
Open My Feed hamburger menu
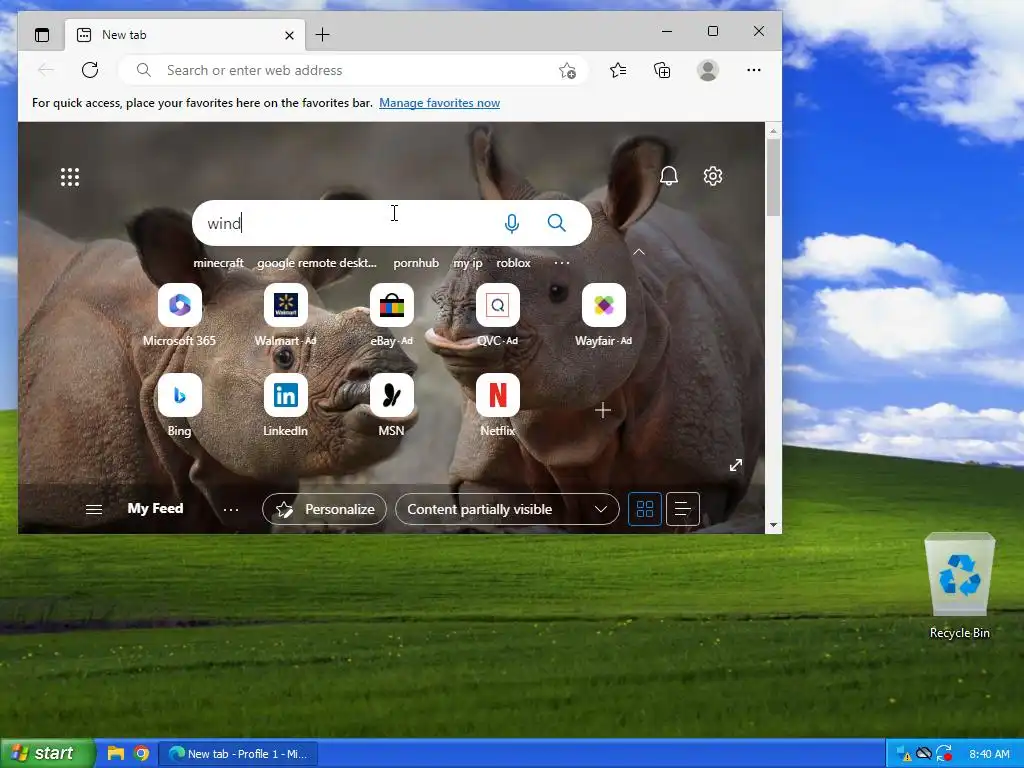coord(94,509)
